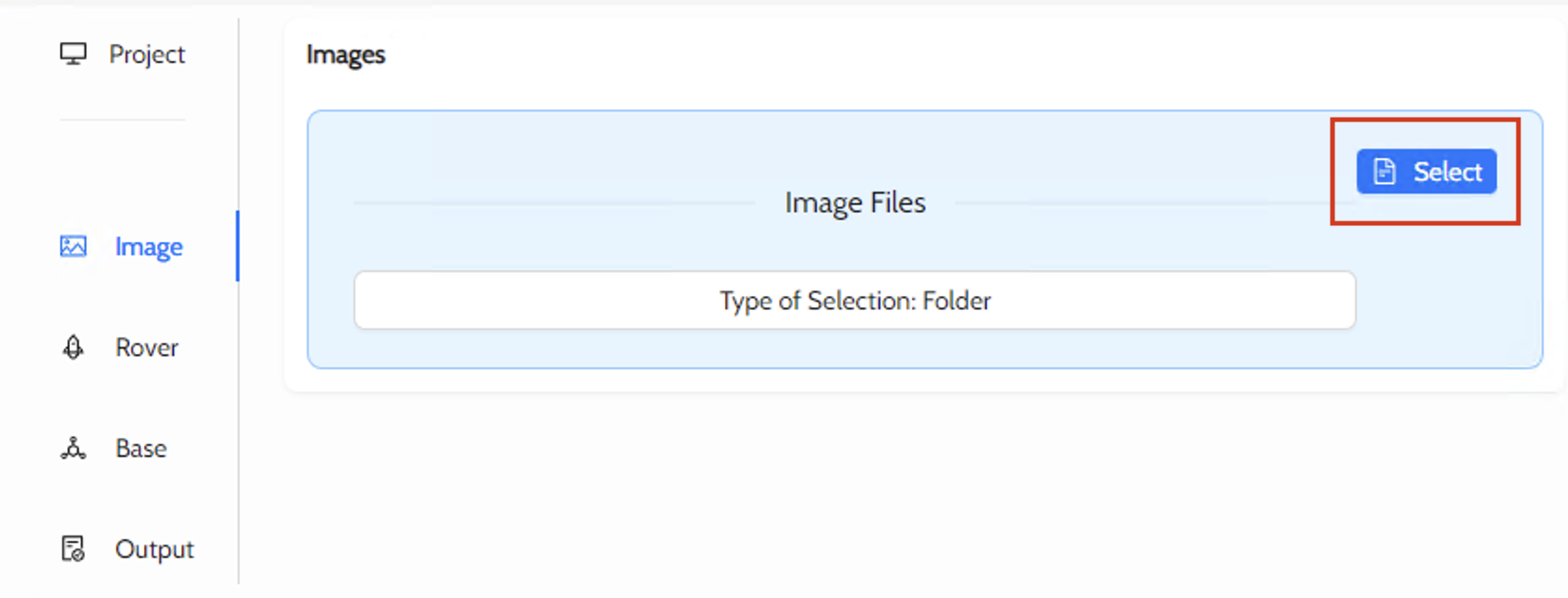Open the Type of Selection: Folder dropdown
Viewport: 1568px width, 598px height.
coord(854,301)
